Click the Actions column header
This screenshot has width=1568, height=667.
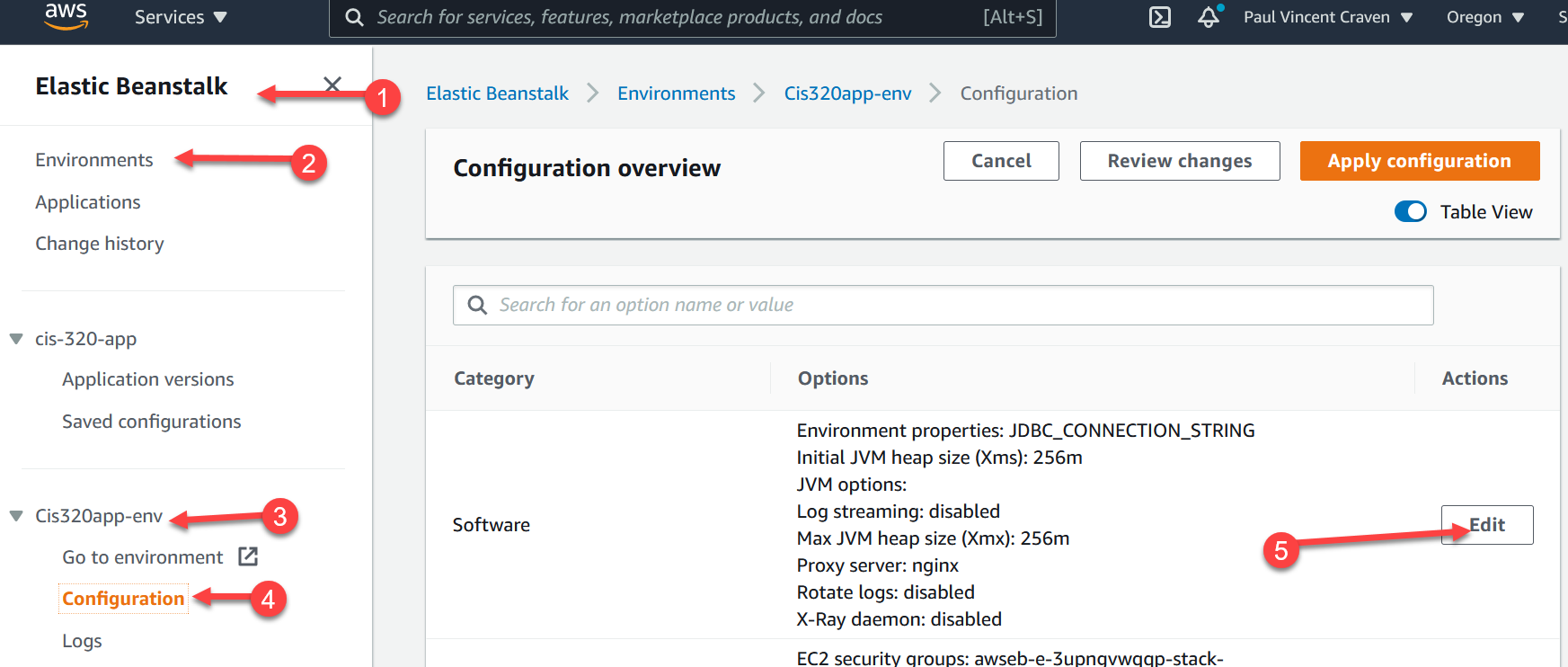(x=1475, y=378)
